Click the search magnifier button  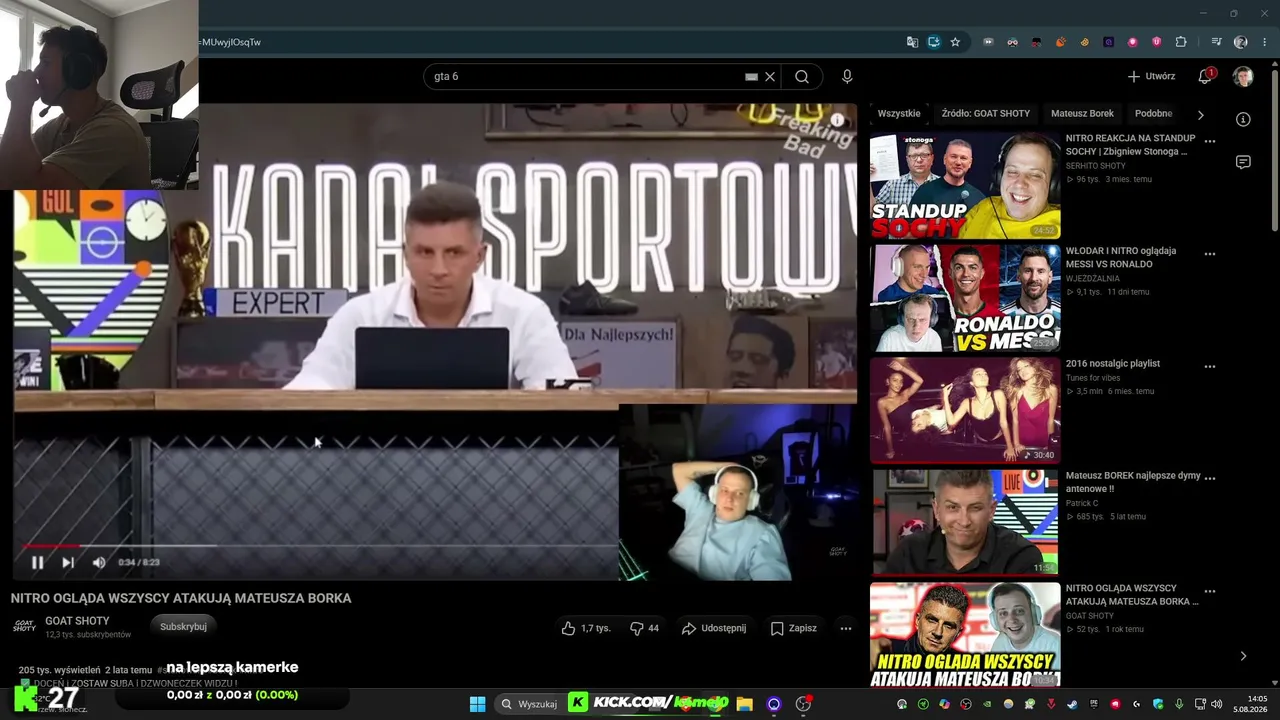pyautogui.click(x=802, y=76)
